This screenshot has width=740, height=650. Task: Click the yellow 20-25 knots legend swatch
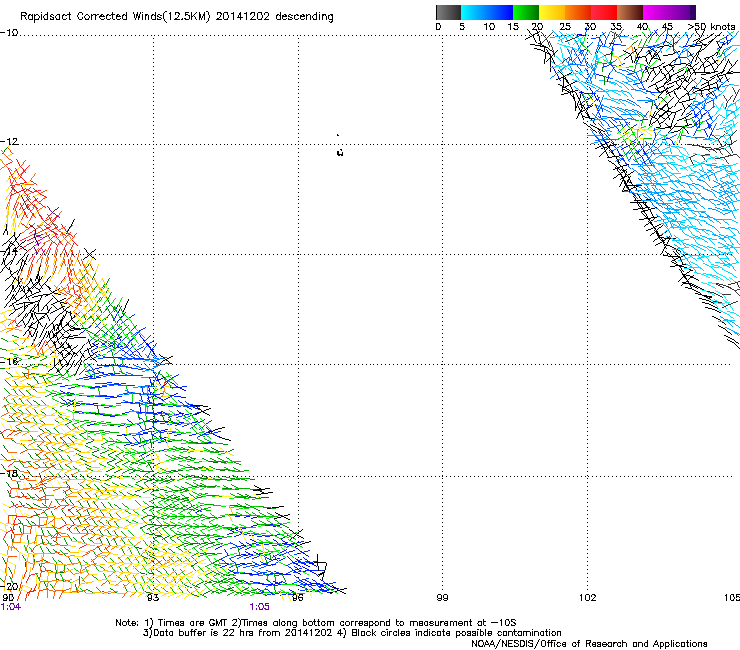click(x=552, y=12)
